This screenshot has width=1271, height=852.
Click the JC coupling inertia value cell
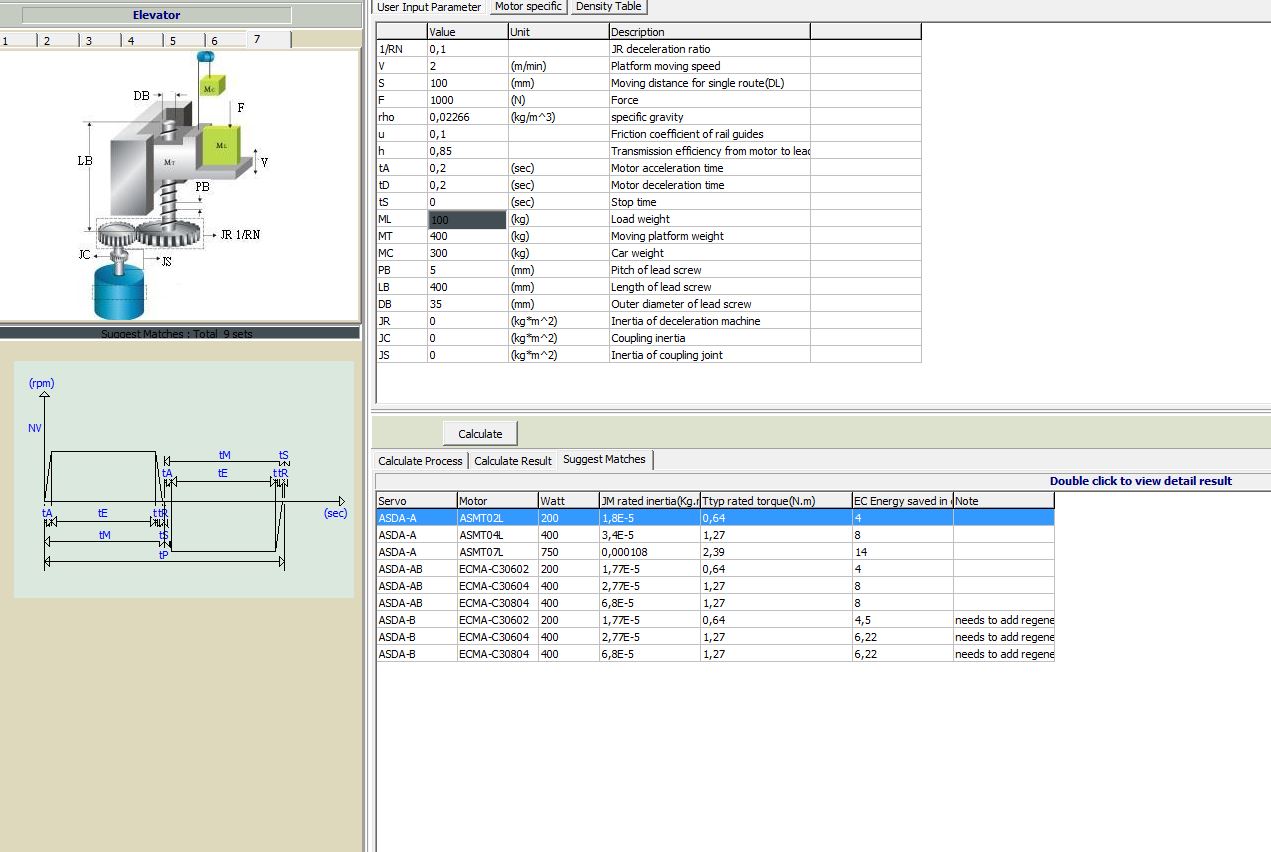(467, 338)
